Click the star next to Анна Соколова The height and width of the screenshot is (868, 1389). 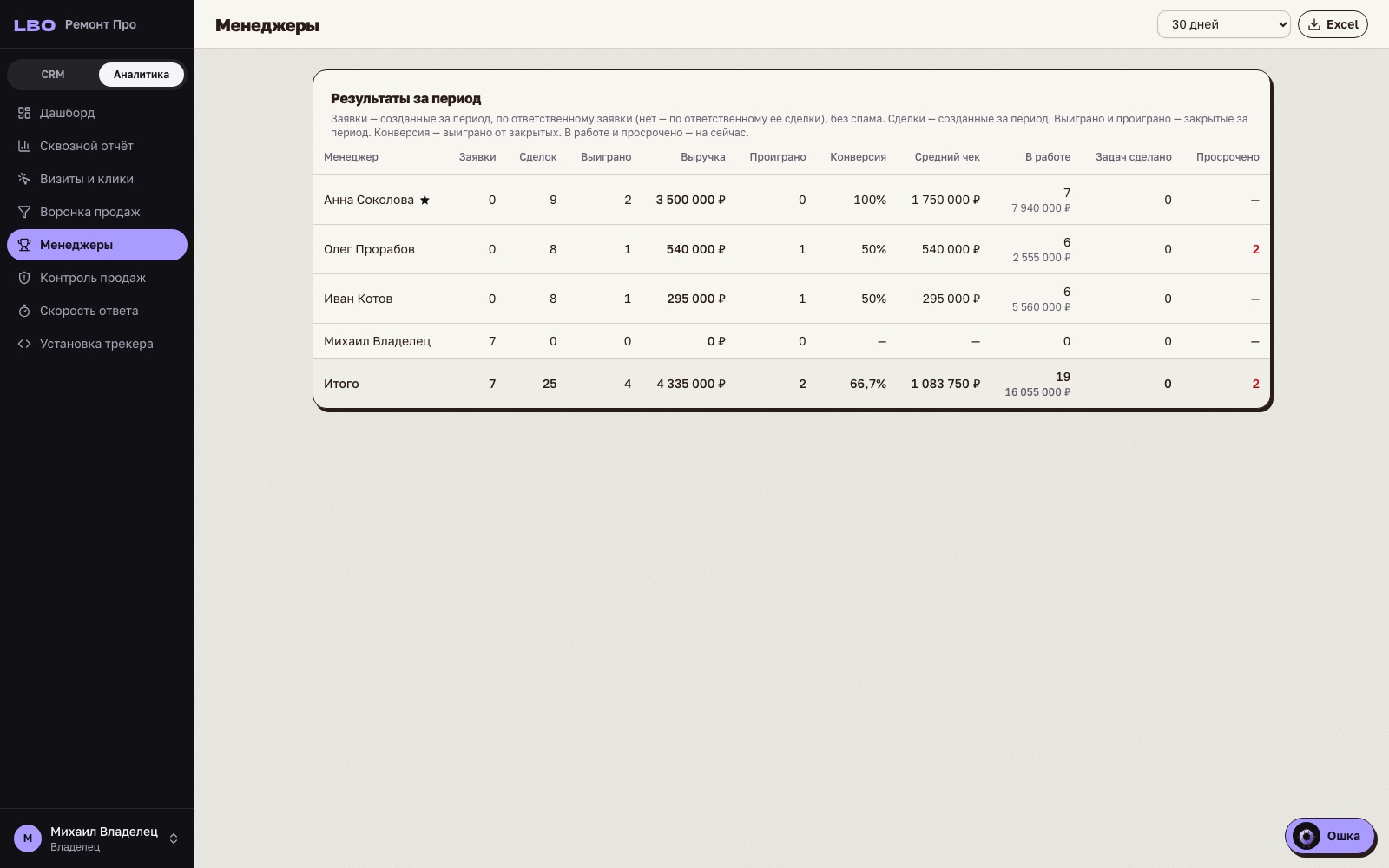click(x=425, y=200)
